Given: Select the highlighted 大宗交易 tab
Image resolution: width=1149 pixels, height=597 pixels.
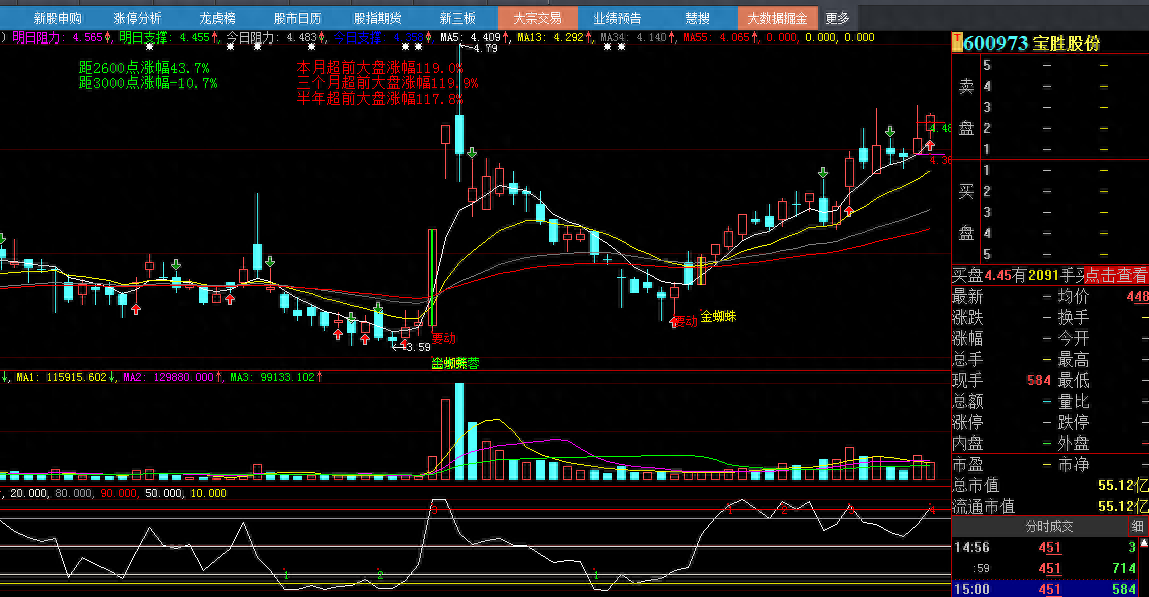Looking at the screenshot, I should 538,18.
